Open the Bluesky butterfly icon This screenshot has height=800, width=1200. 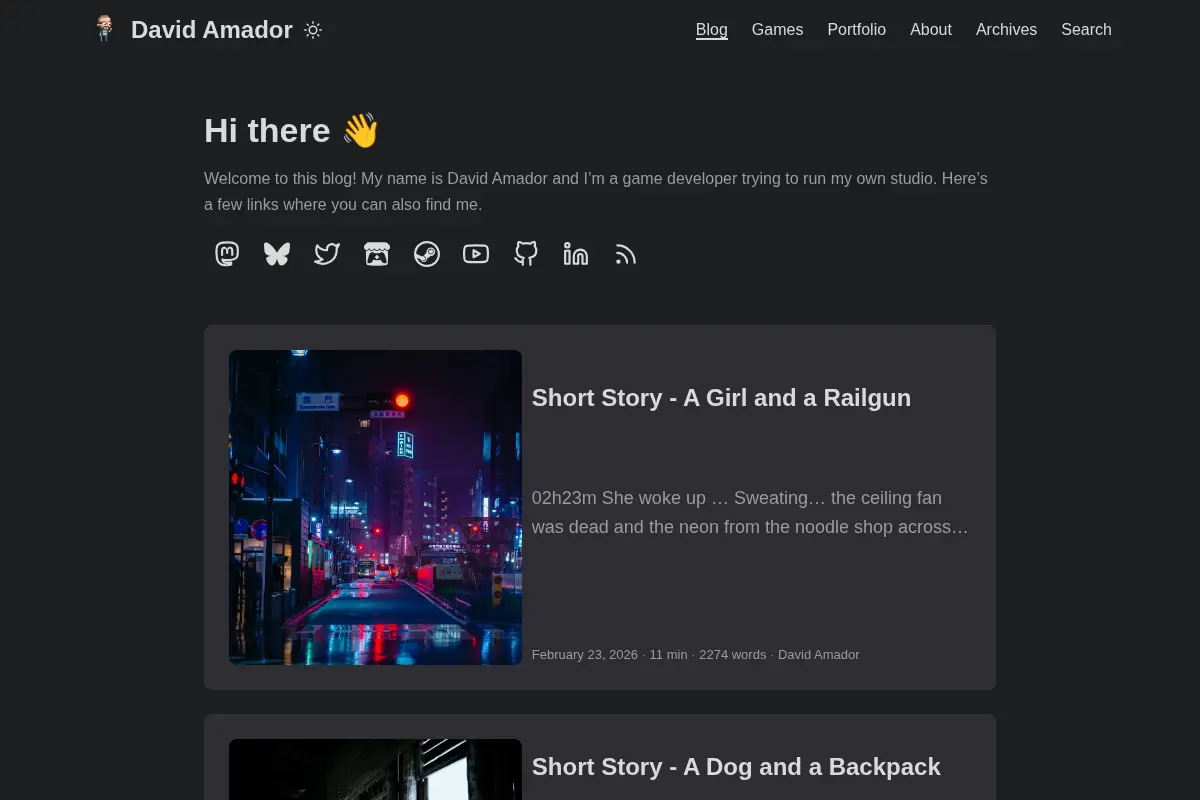277,254
